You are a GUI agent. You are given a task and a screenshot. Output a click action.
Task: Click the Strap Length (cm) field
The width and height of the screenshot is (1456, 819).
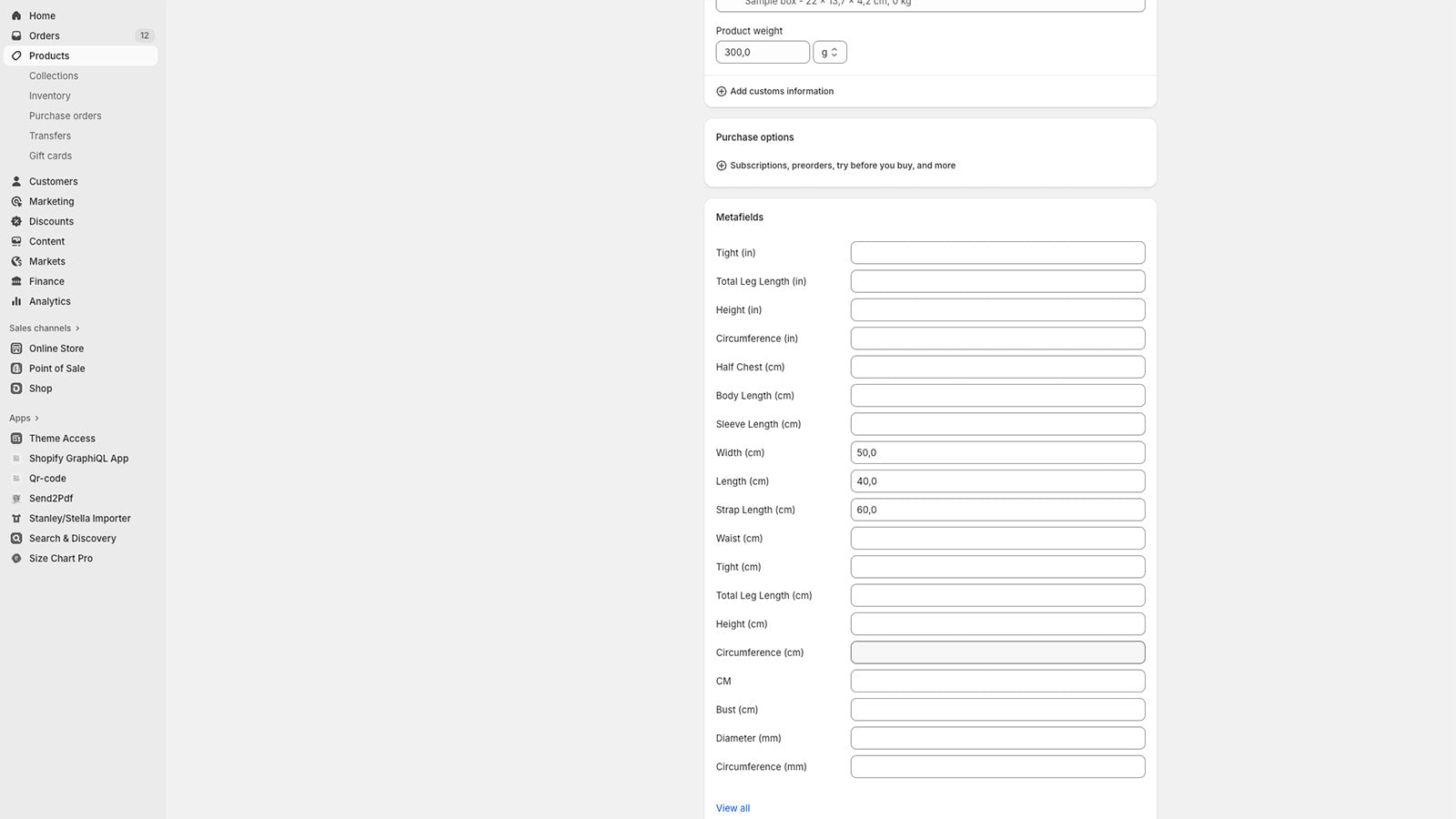(x=997, y=510)
